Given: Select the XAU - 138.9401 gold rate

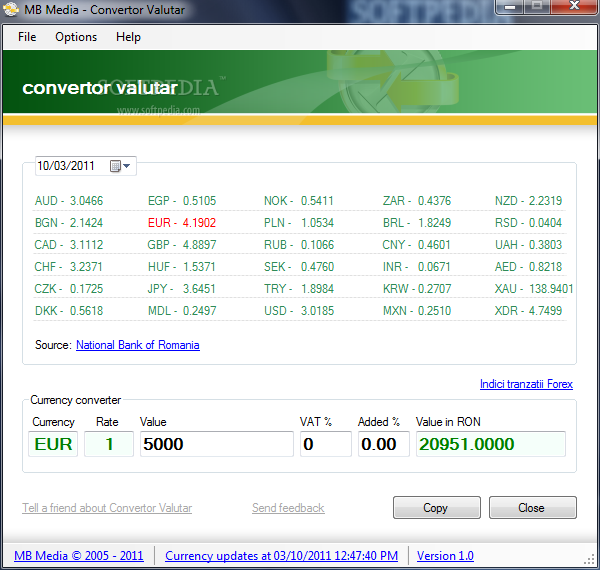Looking at the screenshot, I should click(534, 289).
